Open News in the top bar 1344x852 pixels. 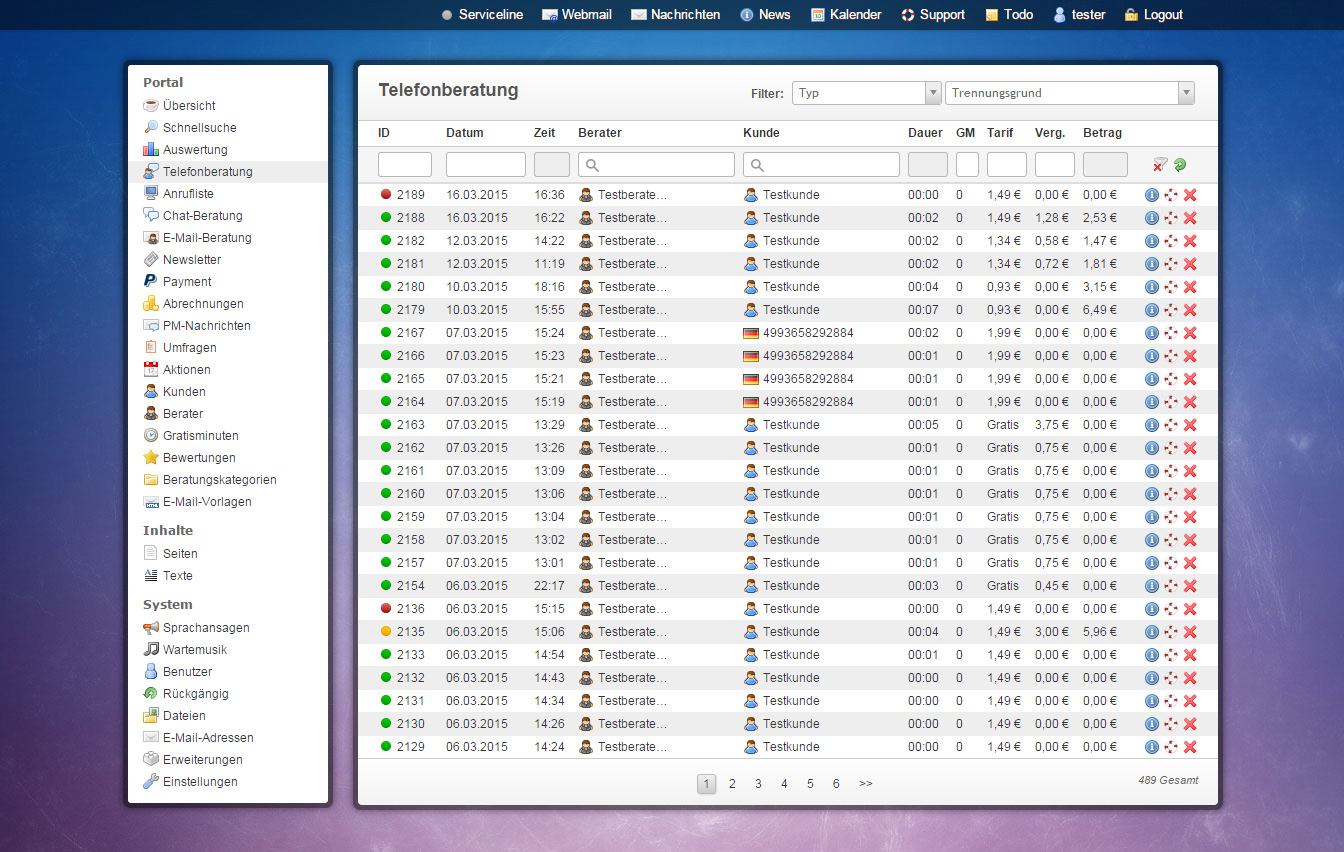tap(765, 15)
